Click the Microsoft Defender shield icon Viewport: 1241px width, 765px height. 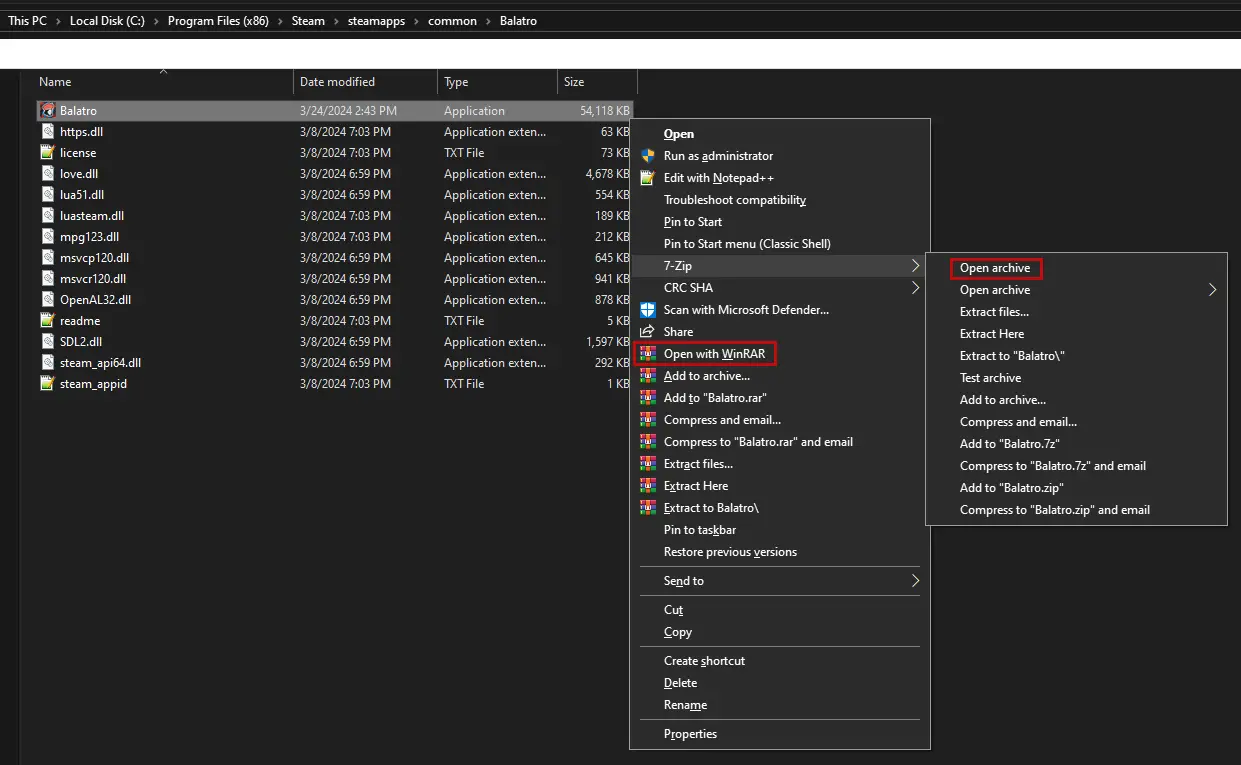[647, 310]
